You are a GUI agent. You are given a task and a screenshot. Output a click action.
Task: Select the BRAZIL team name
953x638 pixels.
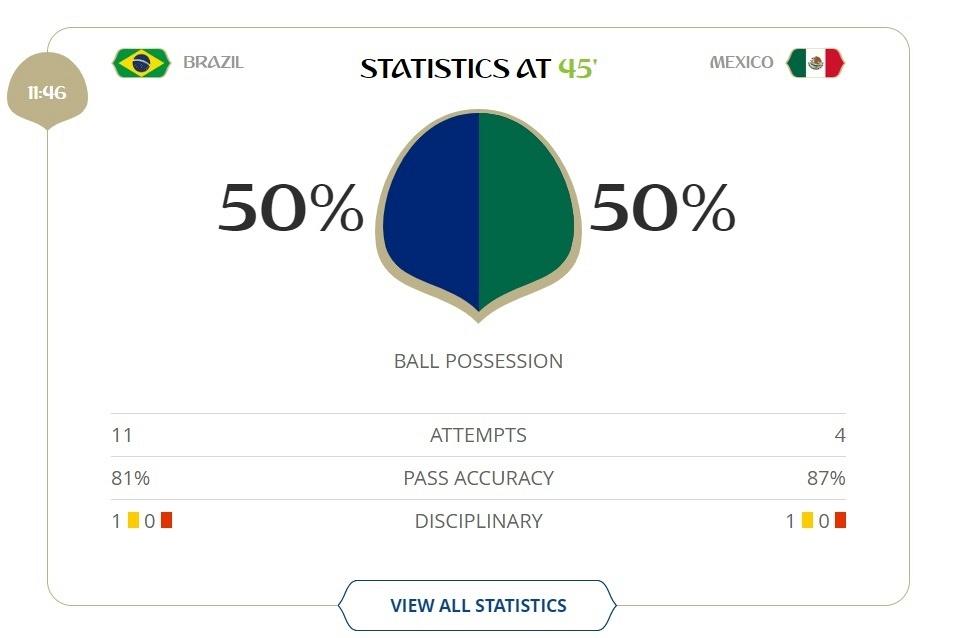(213, 63)
